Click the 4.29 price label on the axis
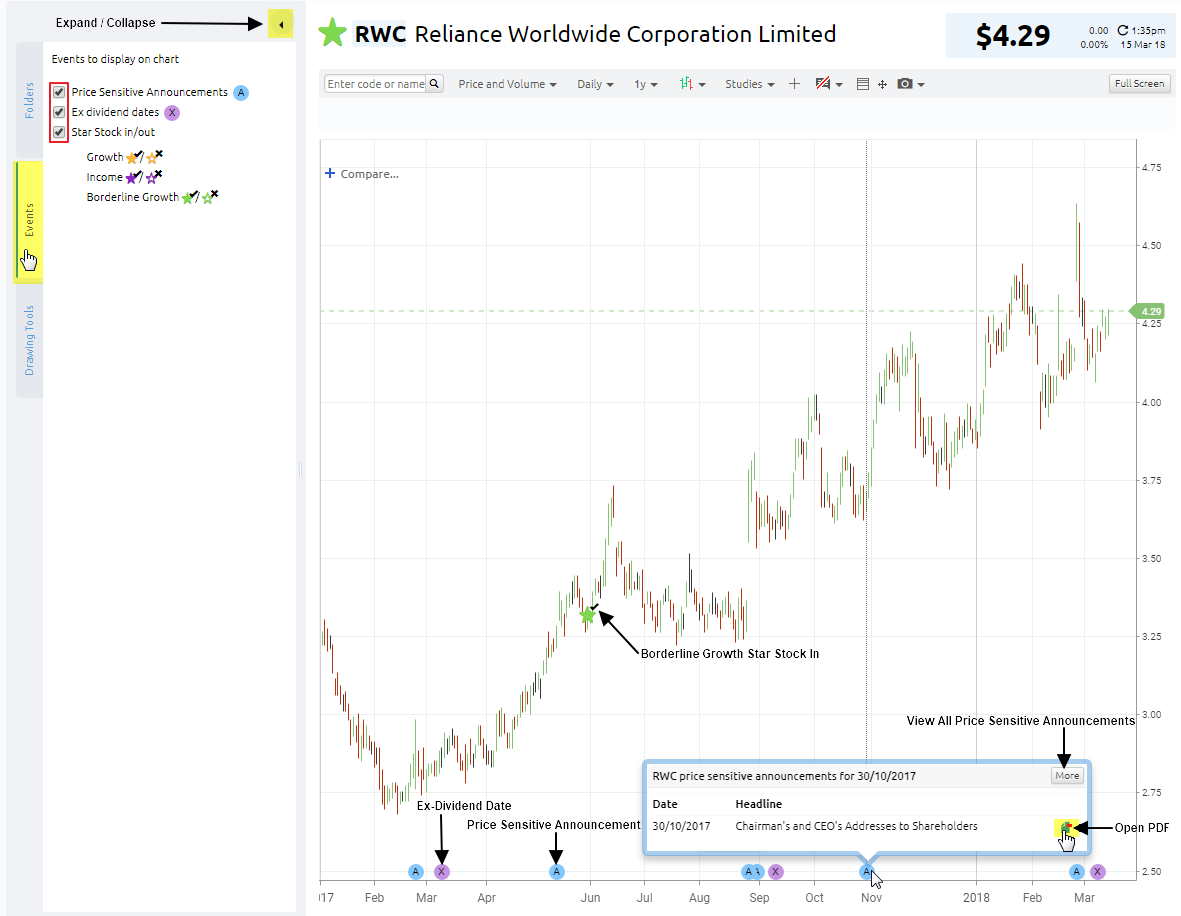Screen dimensions: 1181x916 click(1148, 311)
